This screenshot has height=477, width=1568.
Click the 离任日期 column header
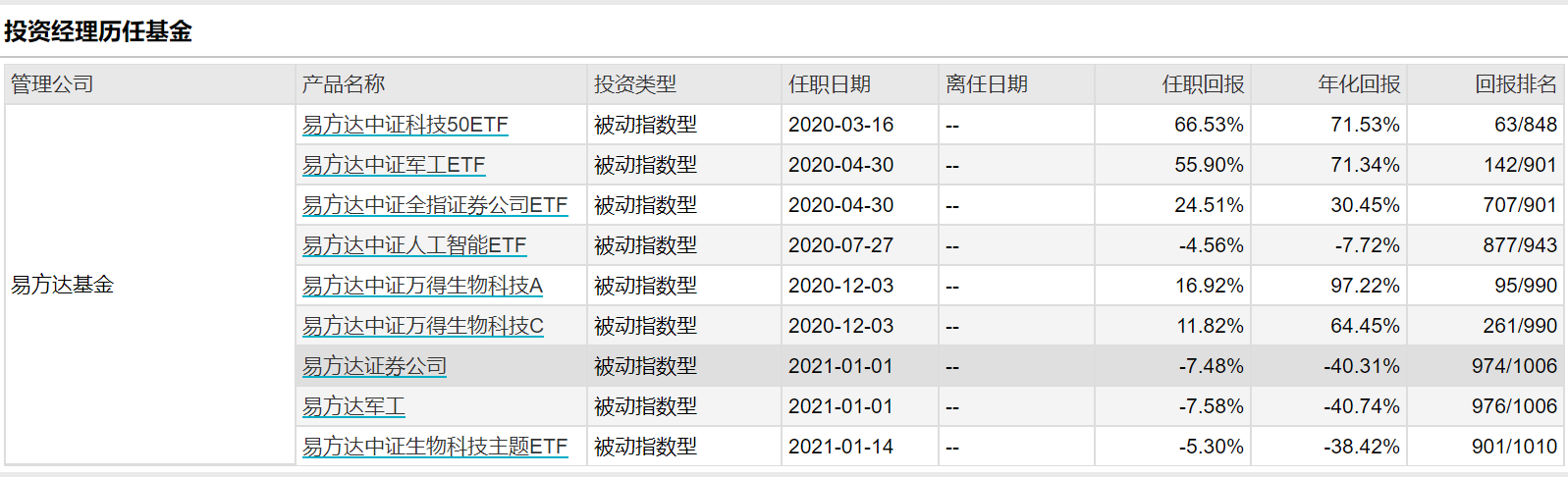click(987, 84)
